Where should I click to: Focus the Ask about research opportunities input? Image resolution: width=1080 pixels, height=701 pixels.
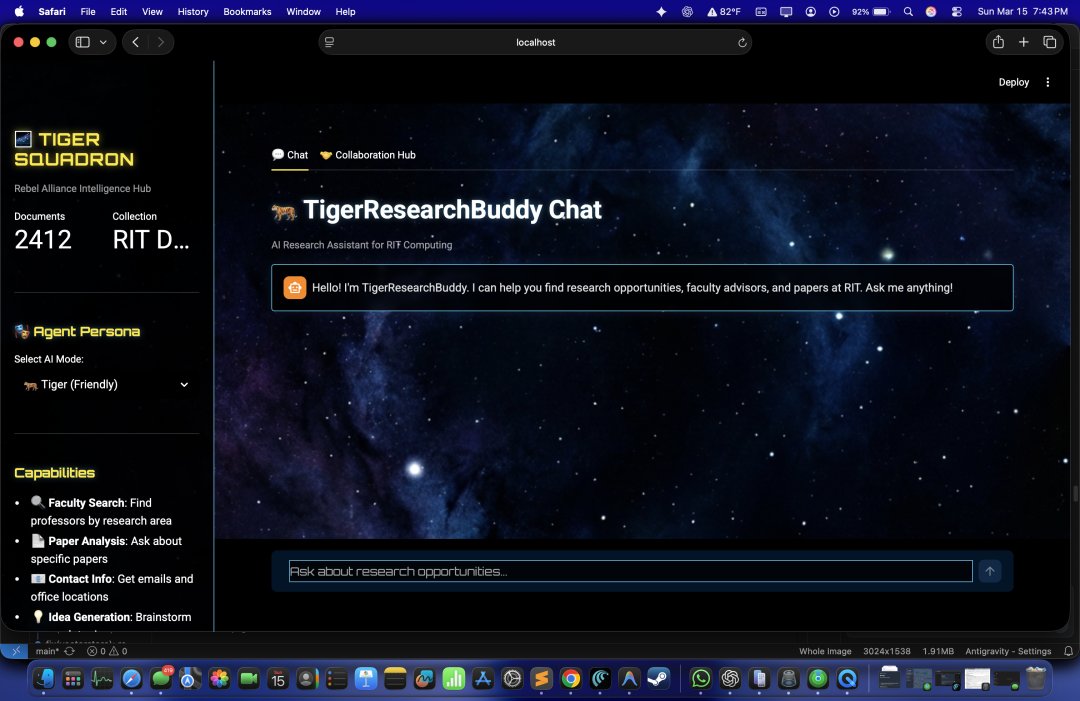[x=630, y=571]
